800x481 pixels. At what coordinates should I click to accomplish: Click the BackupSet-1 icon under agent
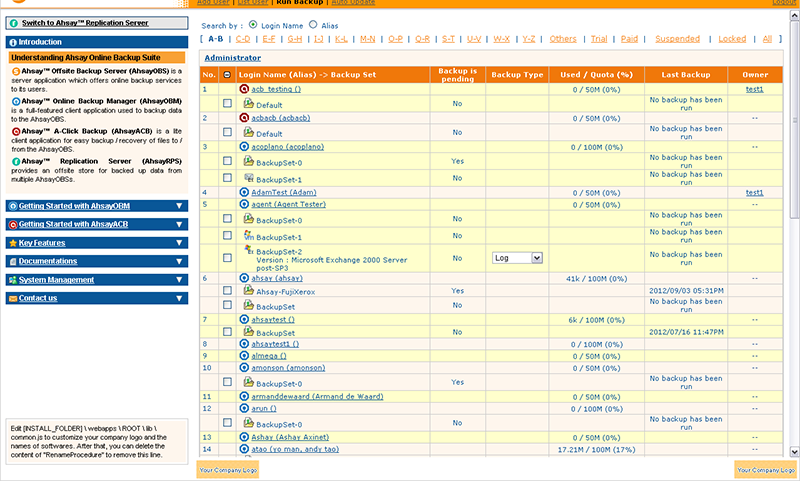248,236
